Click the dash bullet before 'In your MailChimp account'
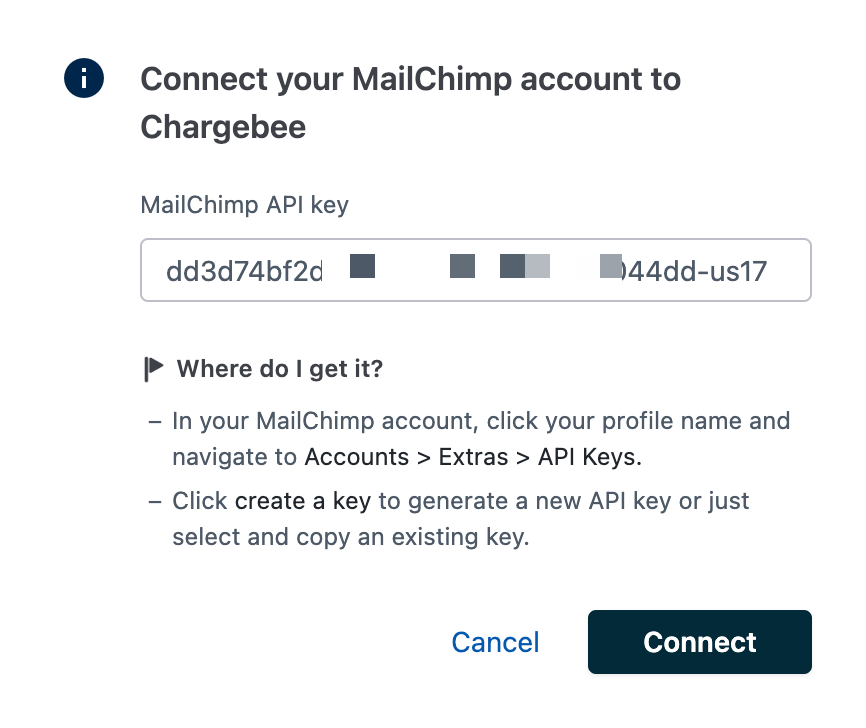This screenshot has width=866, height=728. (x=154, y=421)
